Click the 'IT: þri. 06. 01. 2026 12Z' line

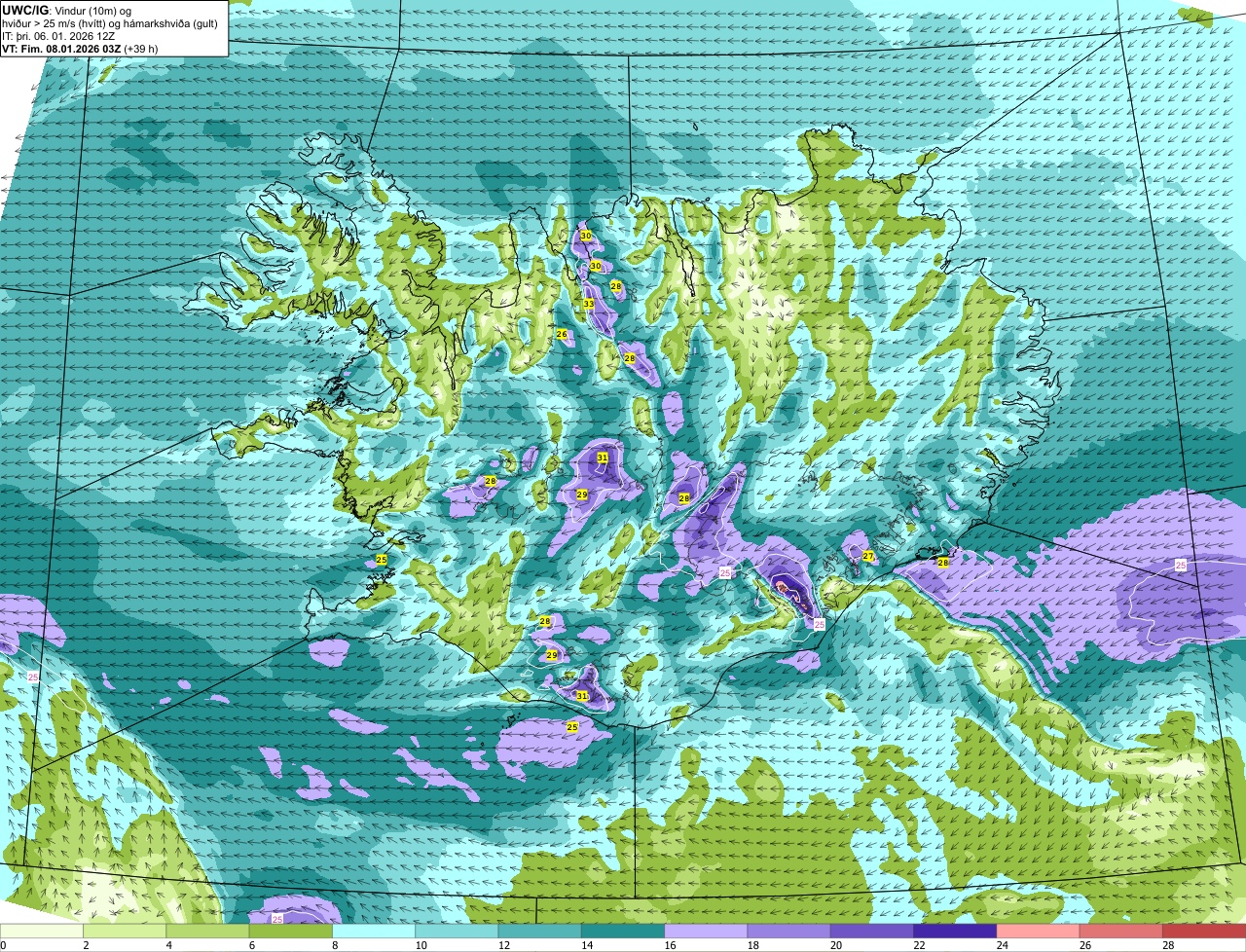(58, 36)
